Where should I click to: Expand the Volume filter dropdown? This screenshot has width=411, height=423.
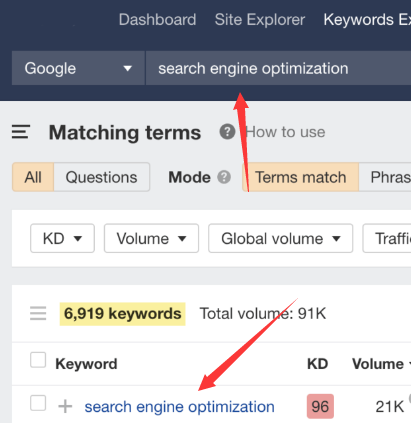pos(151,238)
